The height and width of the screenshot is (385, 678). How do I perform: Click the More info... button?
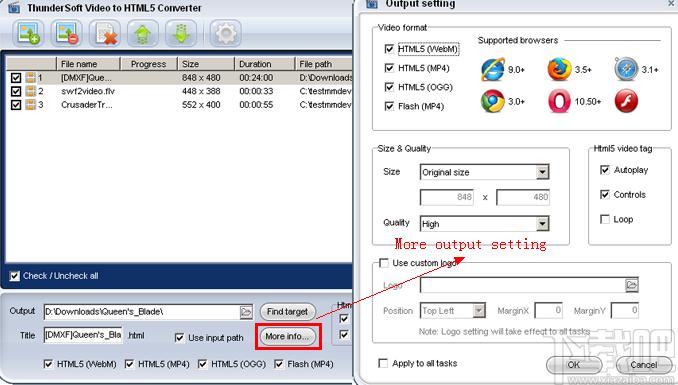pyautogui.click(x=288, y=336)
